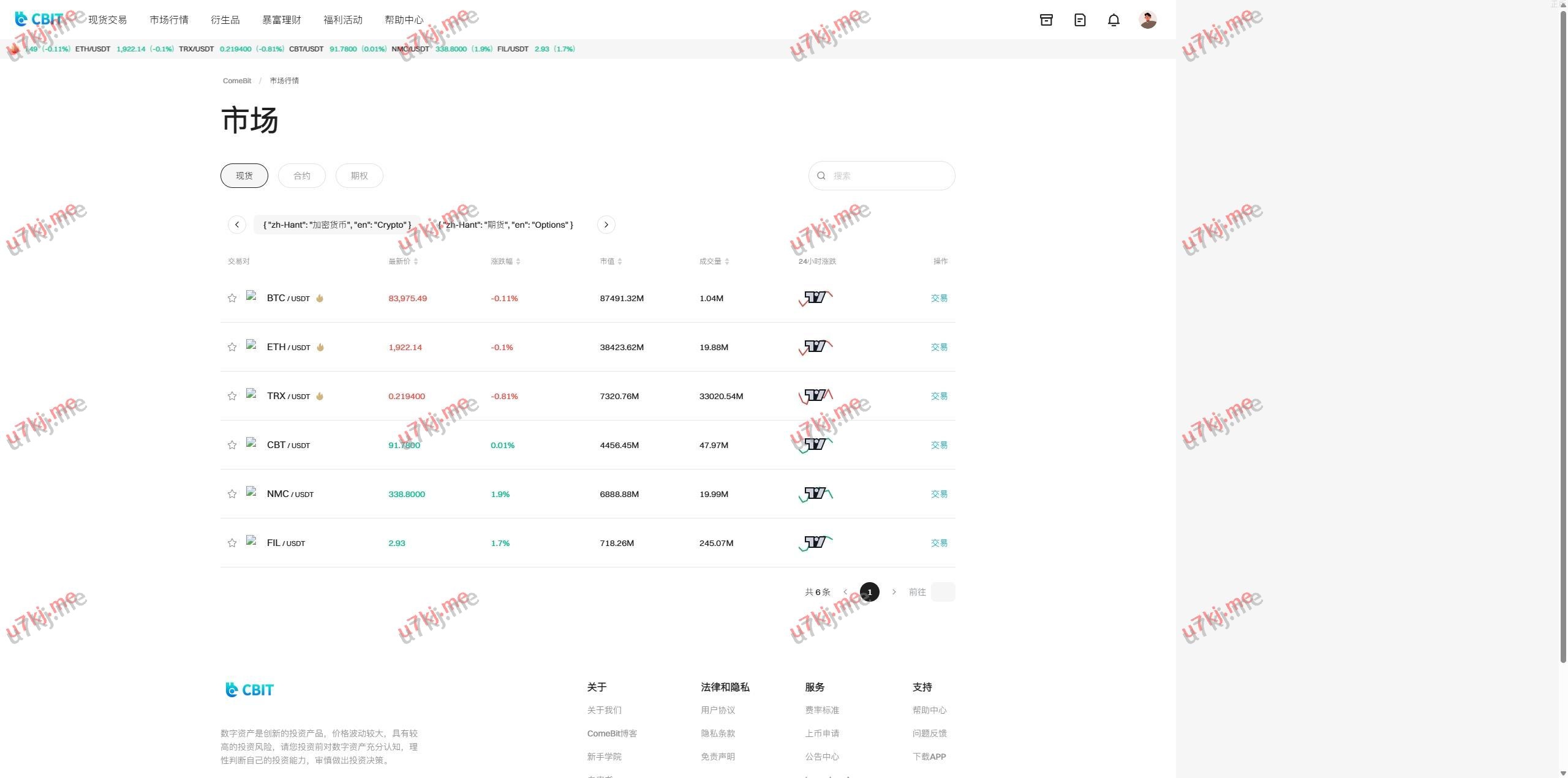Click the notification bell icon
Image resolution: width=1568 pixels, height=778 pixels.
click(x=1114, y=20)
